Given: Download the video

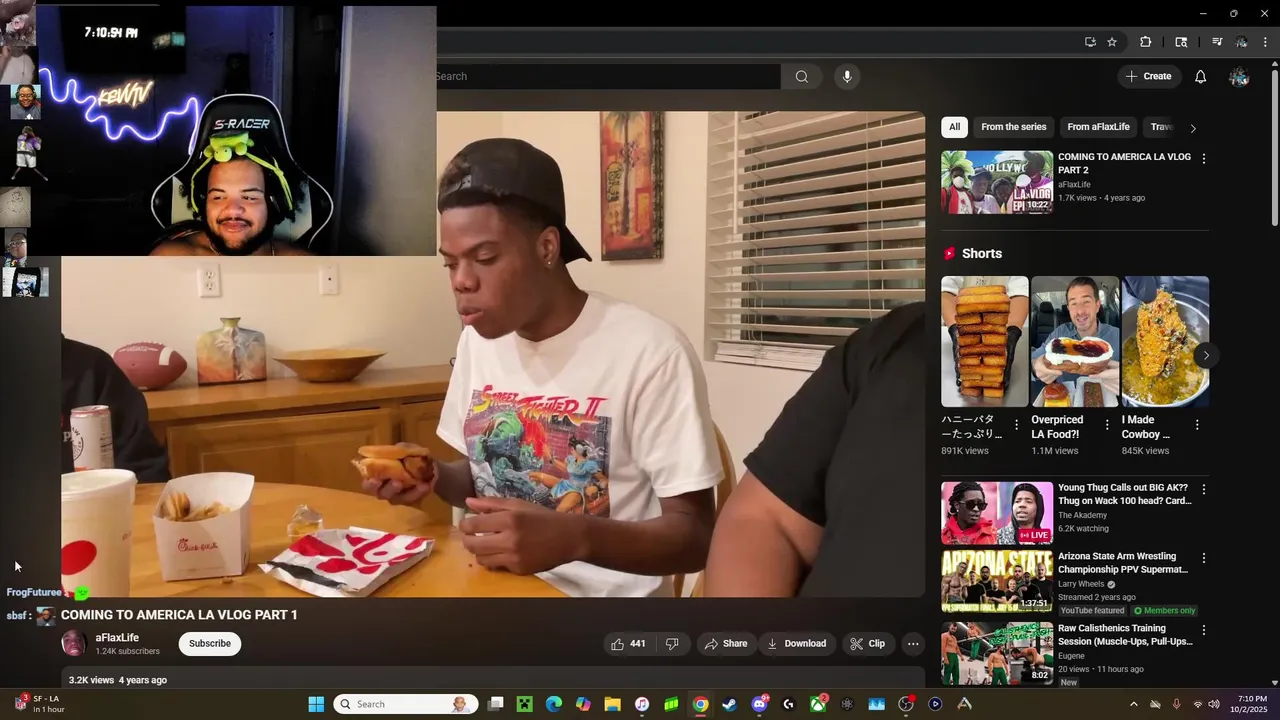Looking at the screenshot, I should (796, 644).
